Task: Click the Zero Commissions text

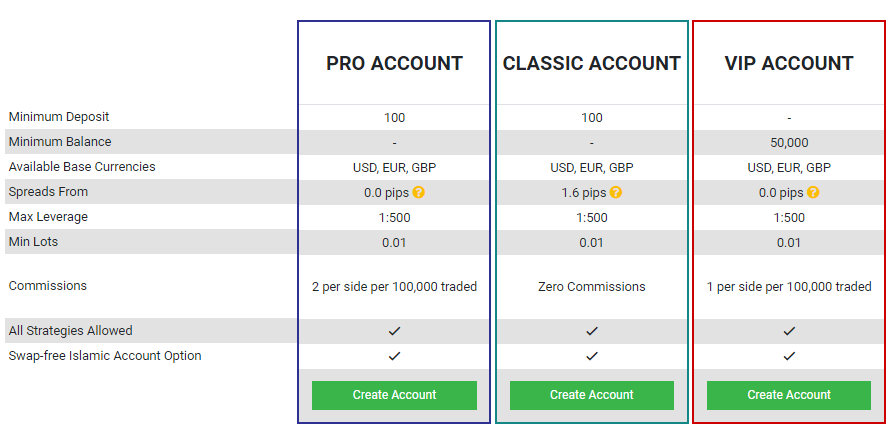Action: click(592, 287)
